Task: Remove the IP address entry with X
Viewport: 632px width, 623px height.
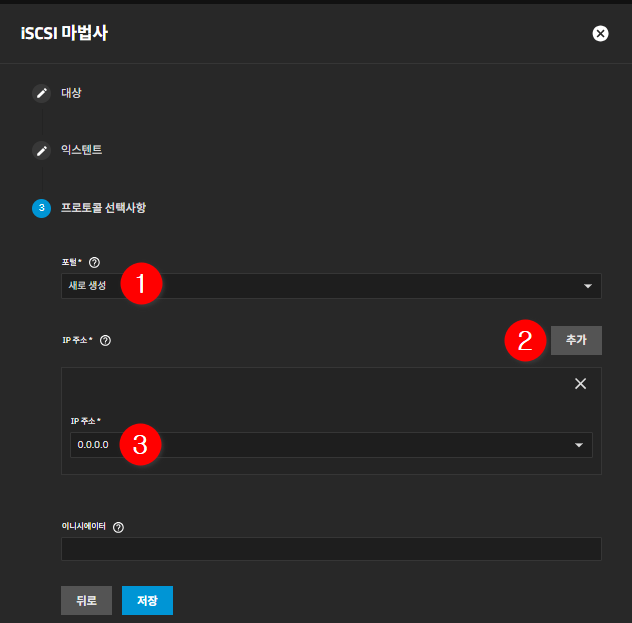Action: (x=580, y=384)
